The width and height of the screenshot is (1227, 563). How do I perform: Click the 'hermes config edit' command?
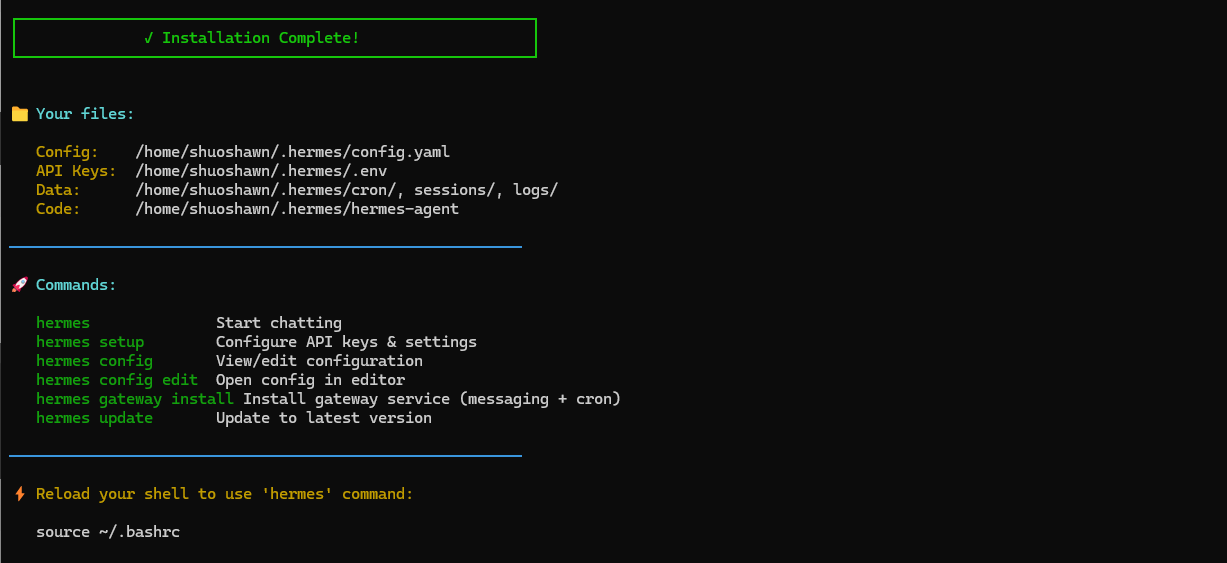coord(117,380)
